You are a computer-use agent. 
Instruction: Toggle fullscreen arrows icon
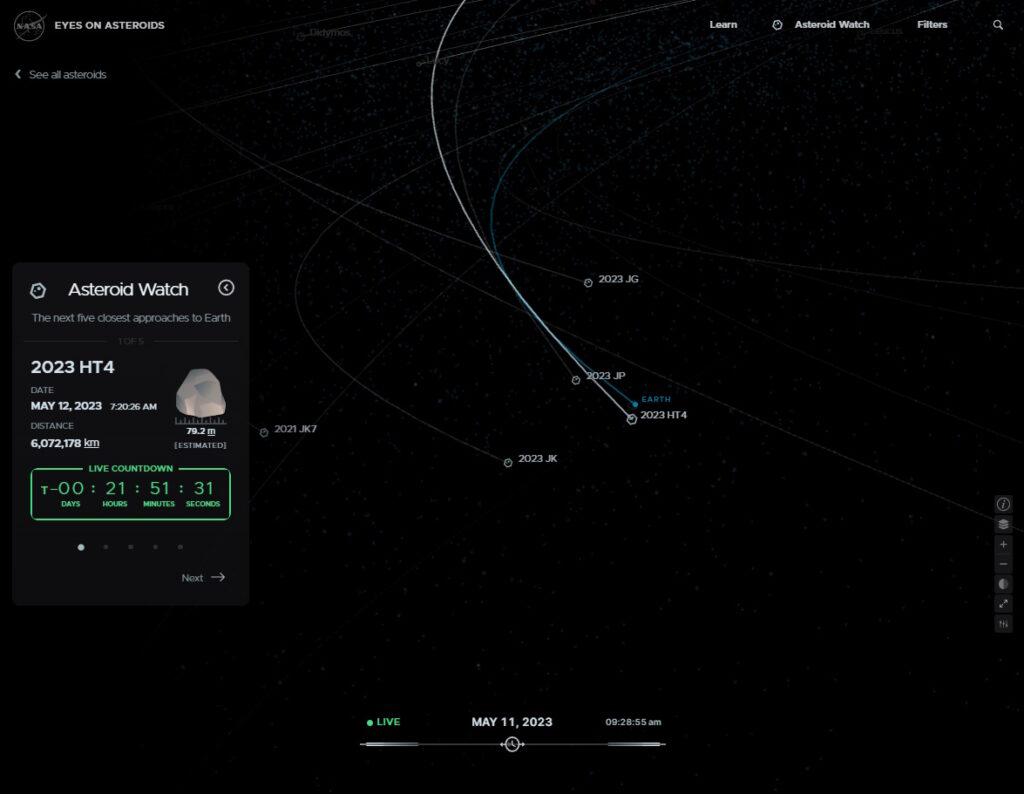(1003, 604)
